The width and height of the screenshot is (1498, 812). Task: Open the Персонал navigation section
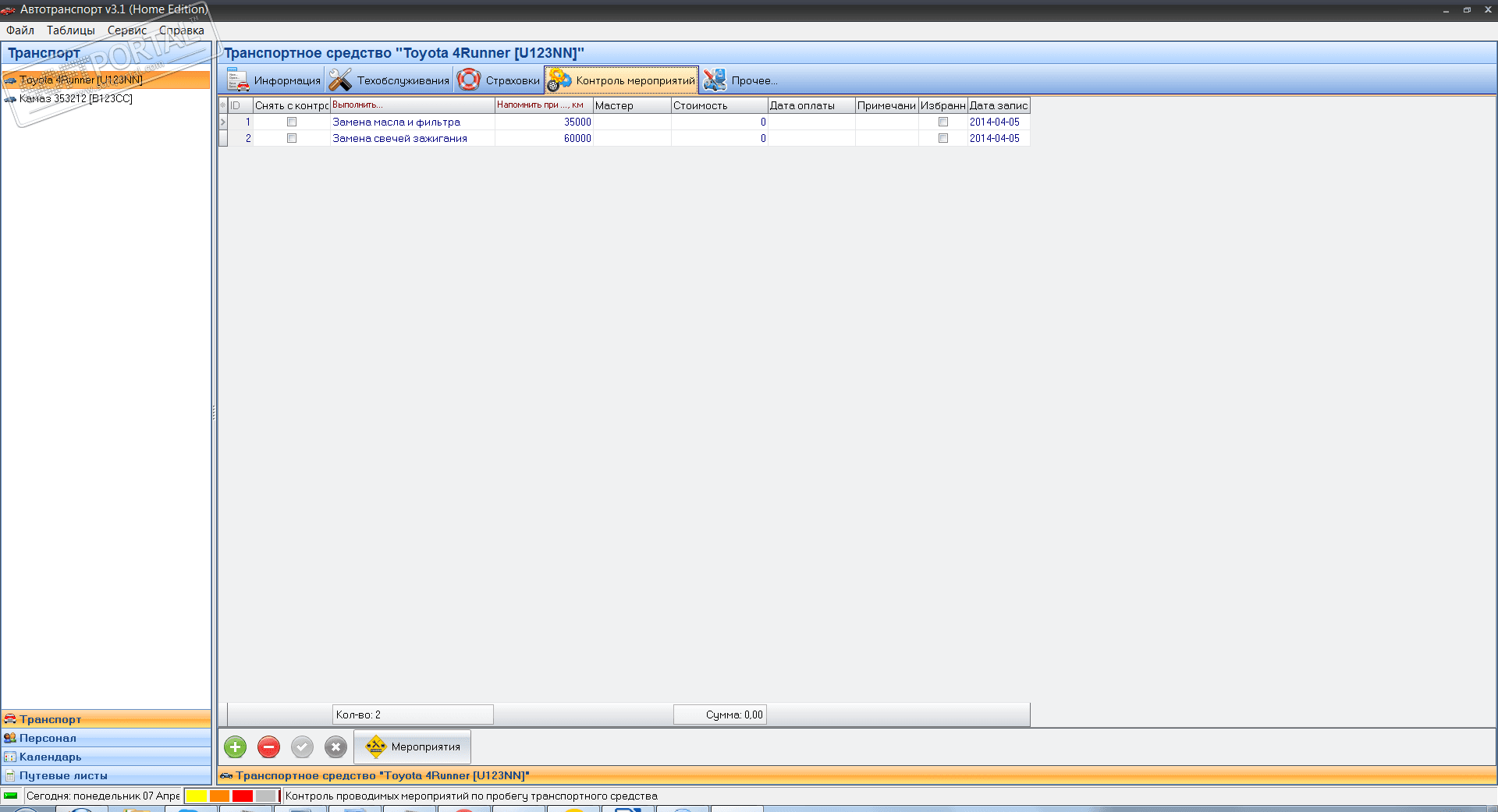coord(106,738)
